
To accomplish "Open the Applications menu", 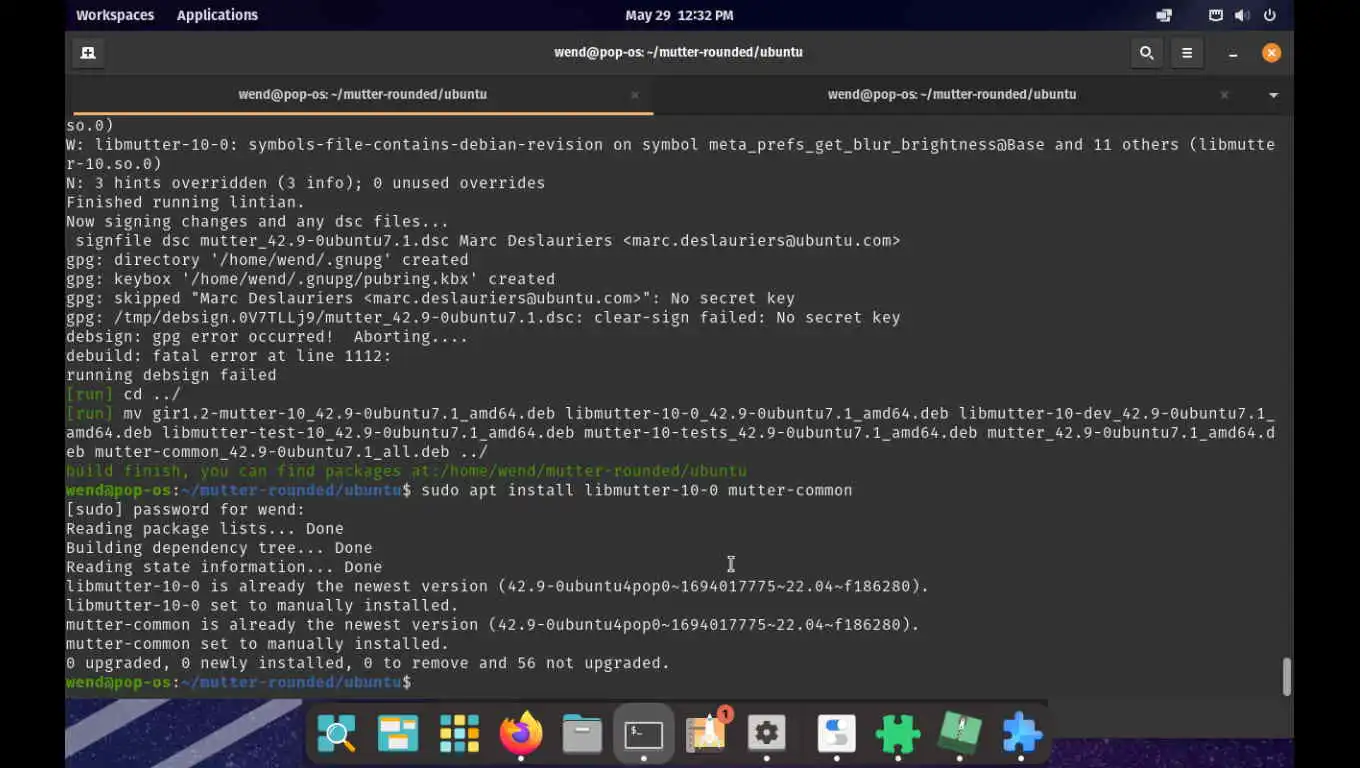I will click(217, 15).
